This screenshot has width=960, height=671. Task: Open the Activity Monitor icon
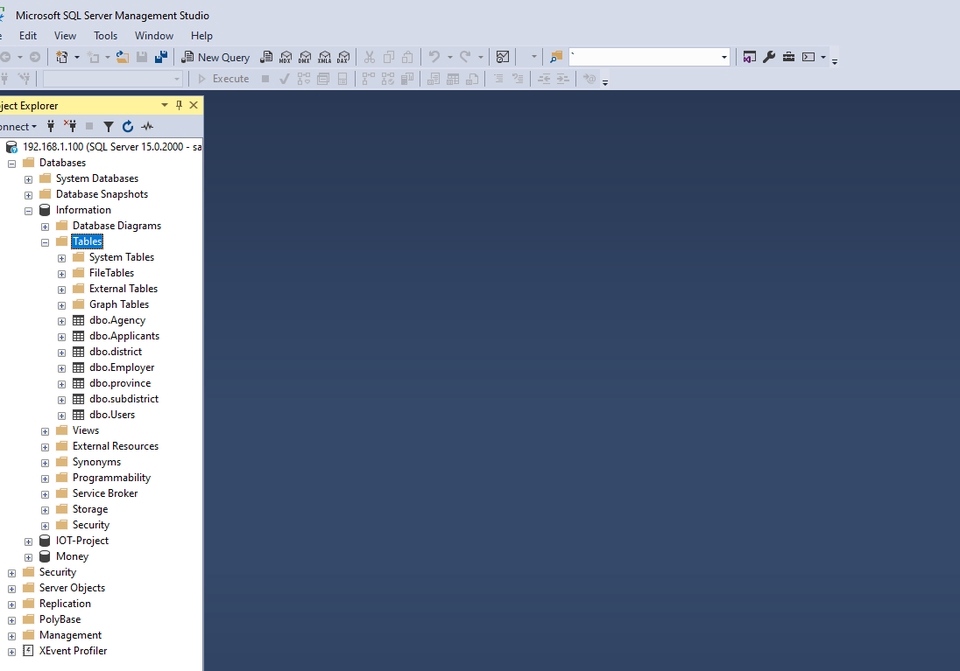[x=503, y=57]
